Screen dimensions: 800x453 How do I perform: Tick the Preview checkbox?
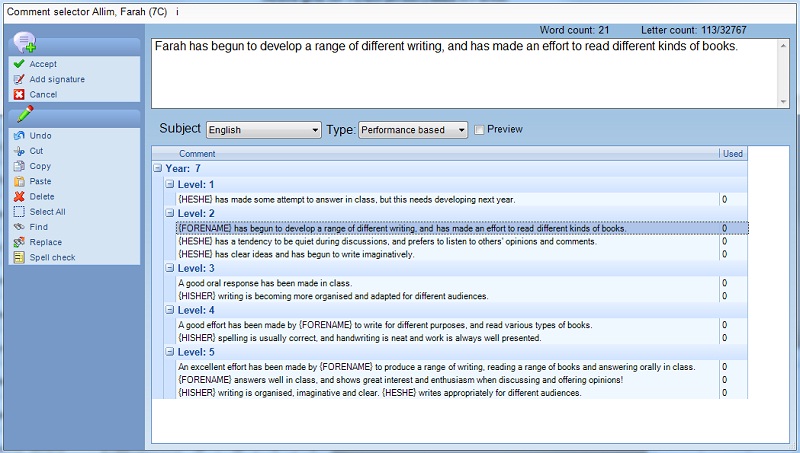(479, 130)
